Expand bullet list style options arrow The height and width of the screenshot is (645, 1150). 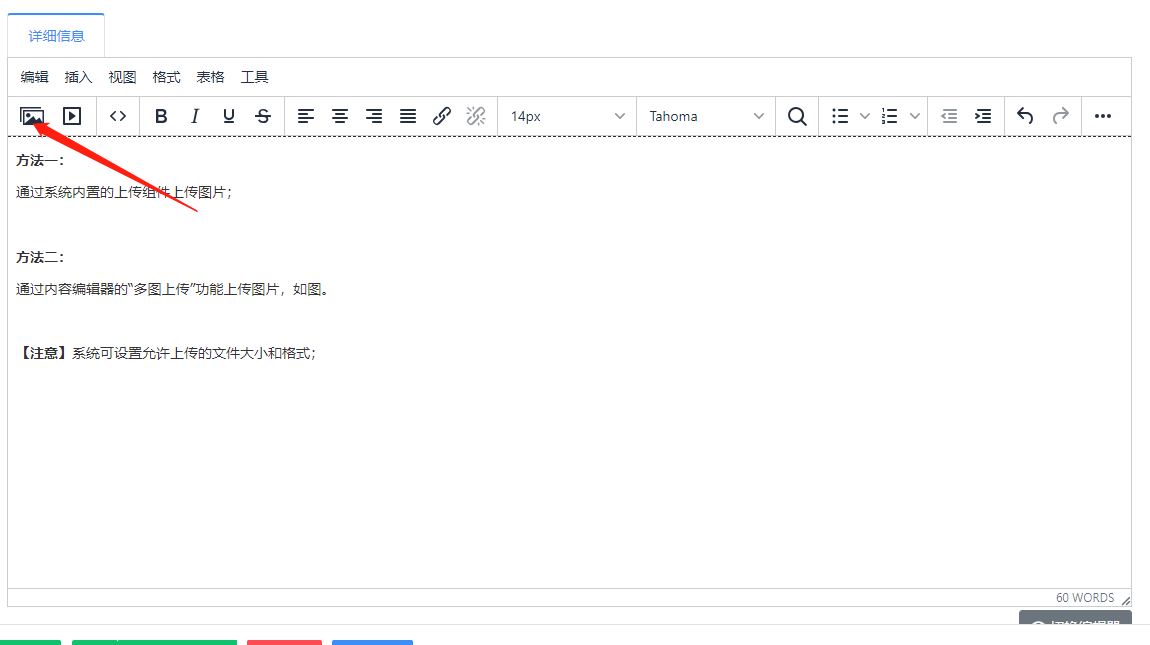[x=865, y=116]
